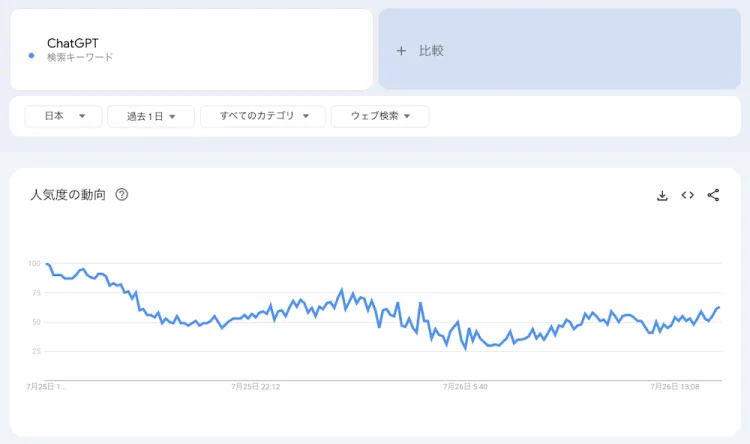Click the 25 axis label
The height and width of the screenshot is (444, 750).
pyautogui.click(x=36, y=352)
